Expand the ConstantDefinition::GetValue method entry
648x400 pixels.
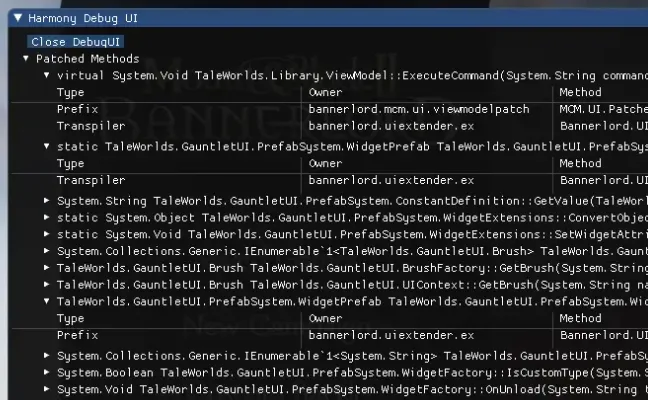47,201
